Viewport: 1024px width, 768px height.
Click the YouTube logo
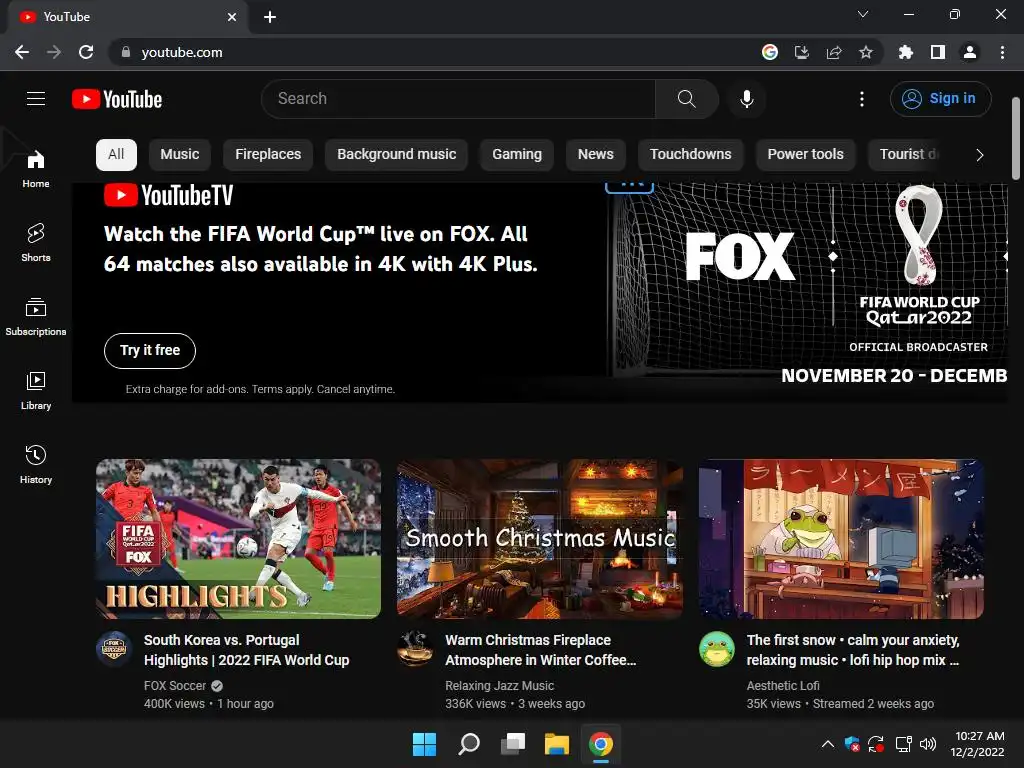(x=117, y=99)
